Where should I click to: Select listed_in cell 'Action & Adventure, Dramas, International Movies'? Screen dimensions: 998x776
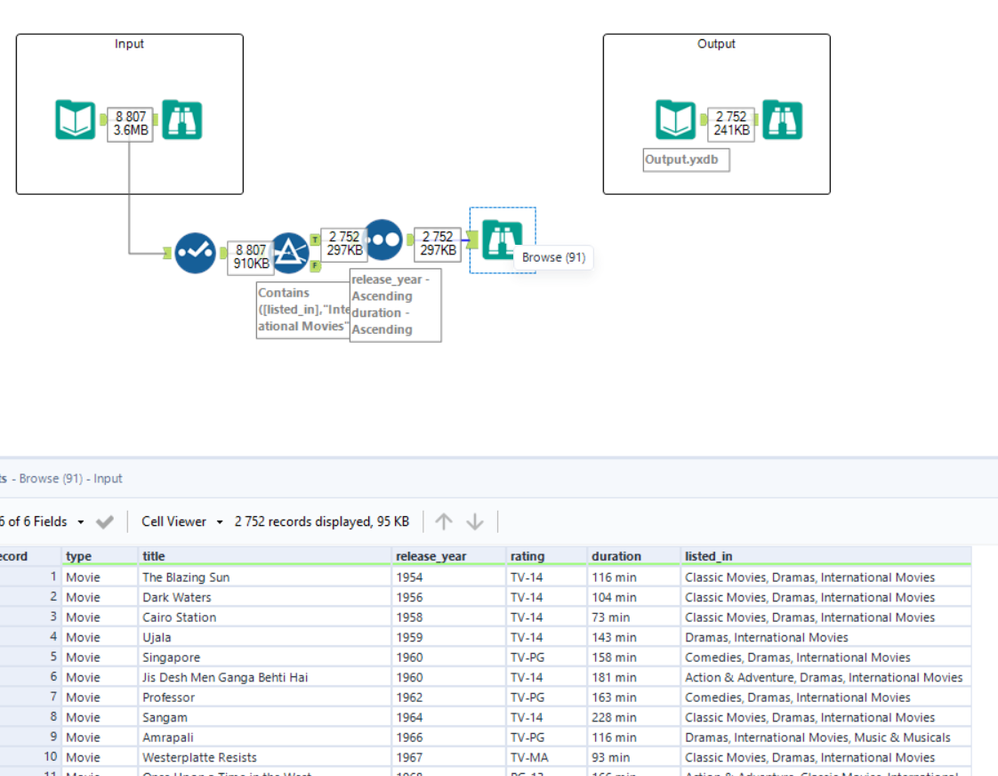(826, 677)
